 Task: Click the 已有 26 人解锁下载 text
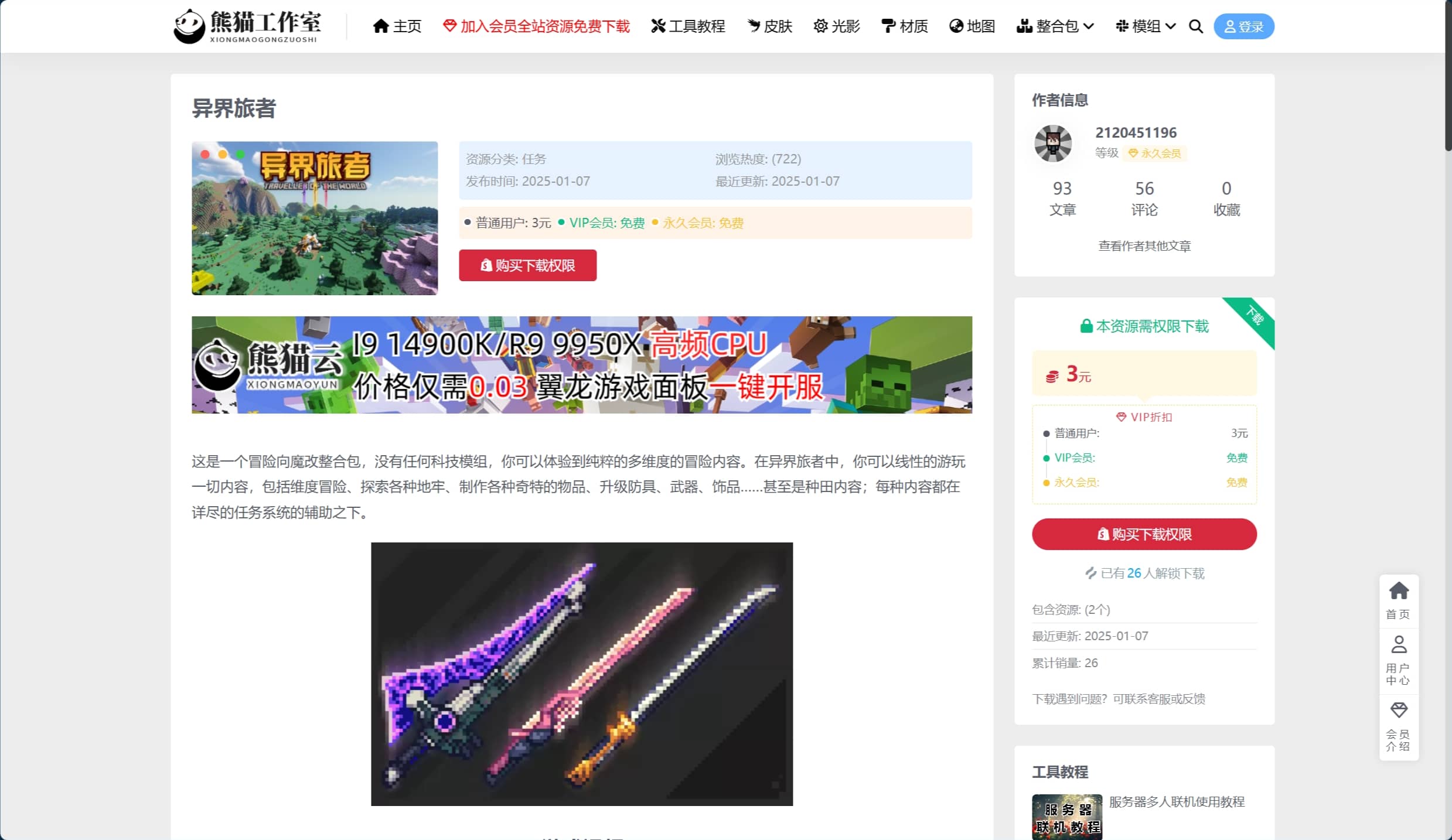(1144, 573)
